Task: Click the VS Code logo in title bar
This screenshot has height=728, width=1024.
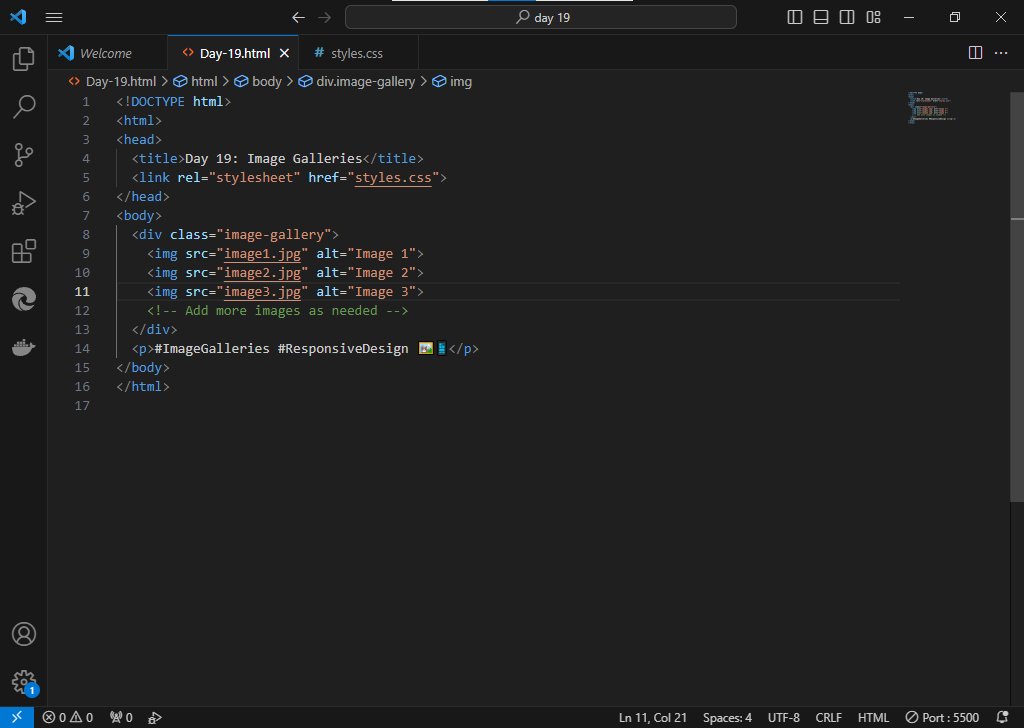Action: (x=18, y=17)
